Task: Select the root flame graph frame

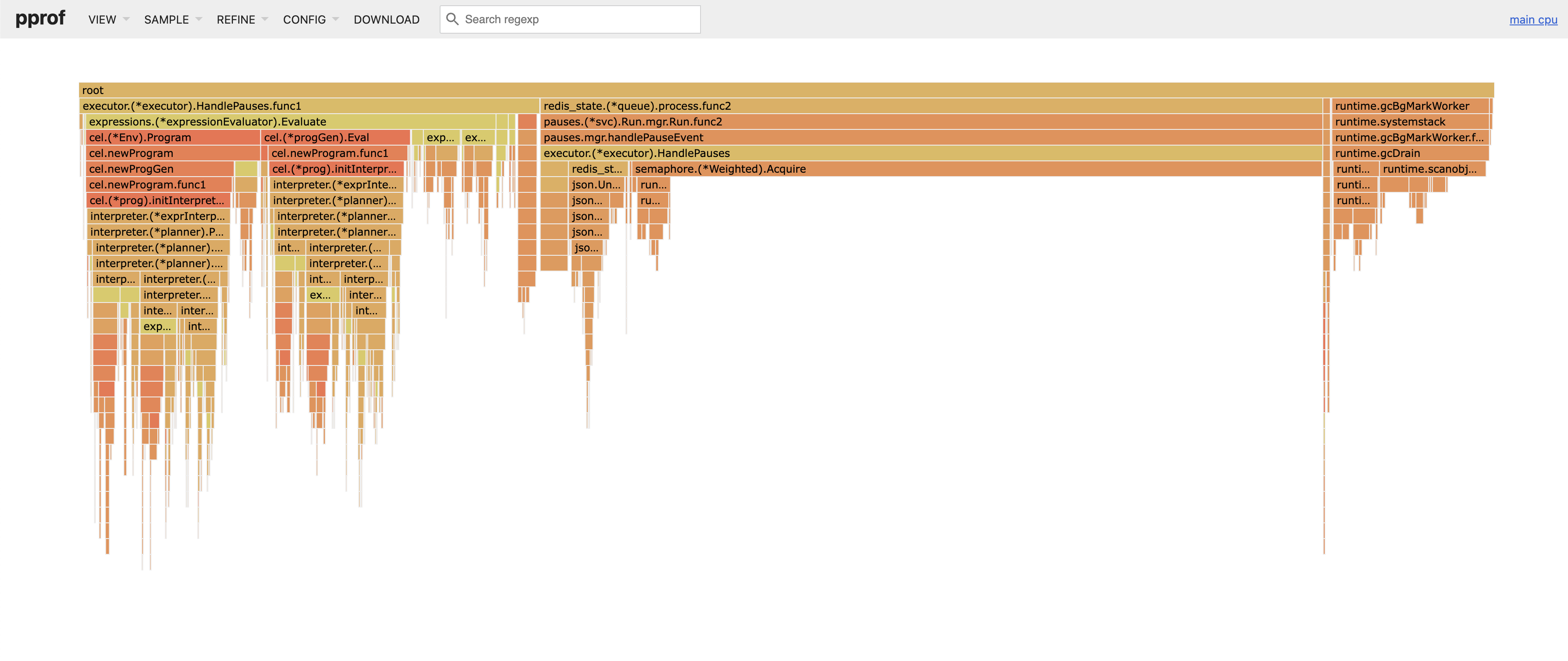Action: pos(786,90)
